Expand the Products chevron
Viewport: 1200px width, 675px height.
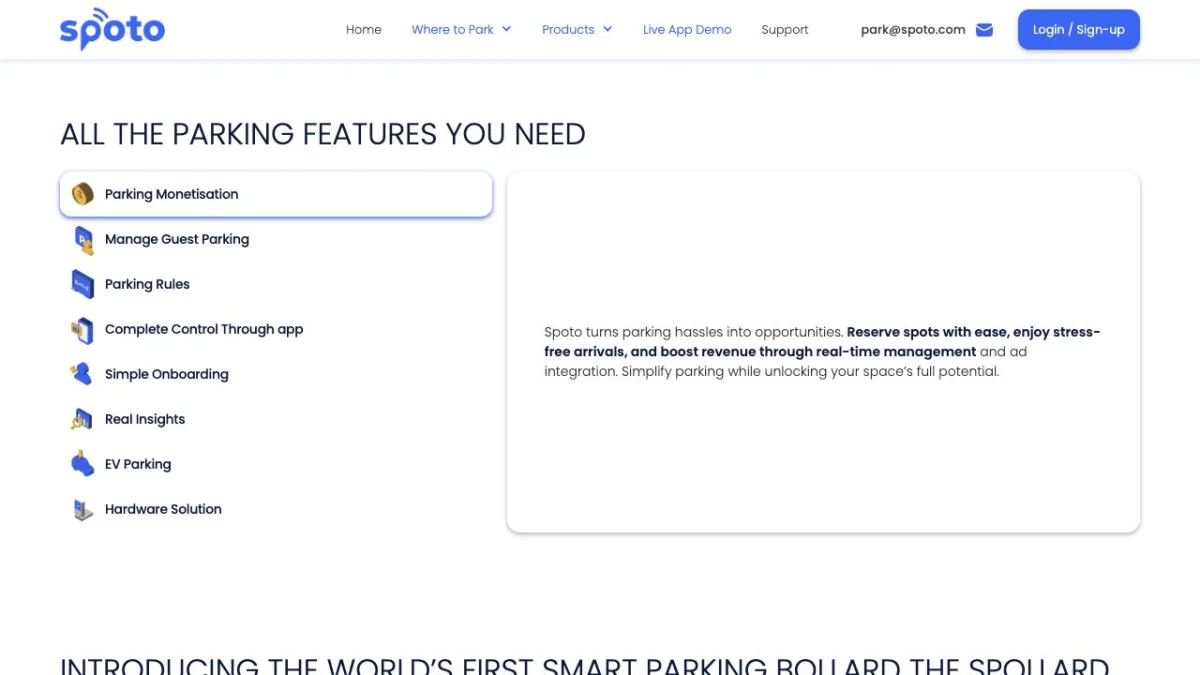pyautogui.click(x=607, y=29)
